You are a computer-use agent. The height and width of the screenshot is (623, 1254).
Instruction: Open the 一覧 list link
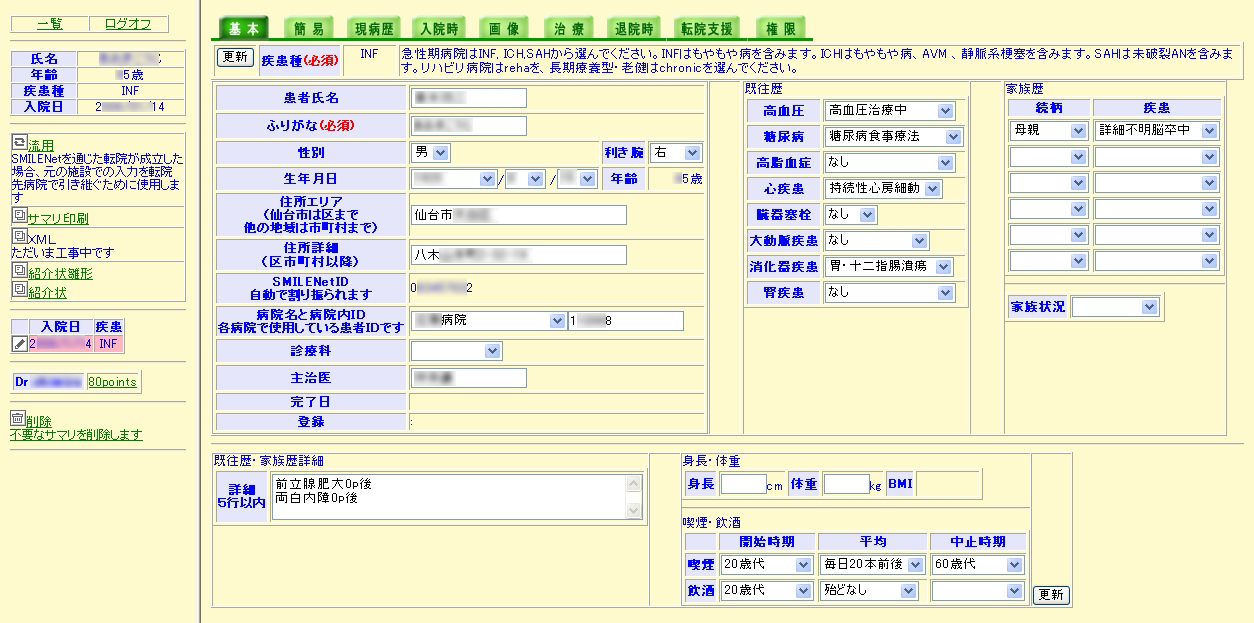pos(50,24)
